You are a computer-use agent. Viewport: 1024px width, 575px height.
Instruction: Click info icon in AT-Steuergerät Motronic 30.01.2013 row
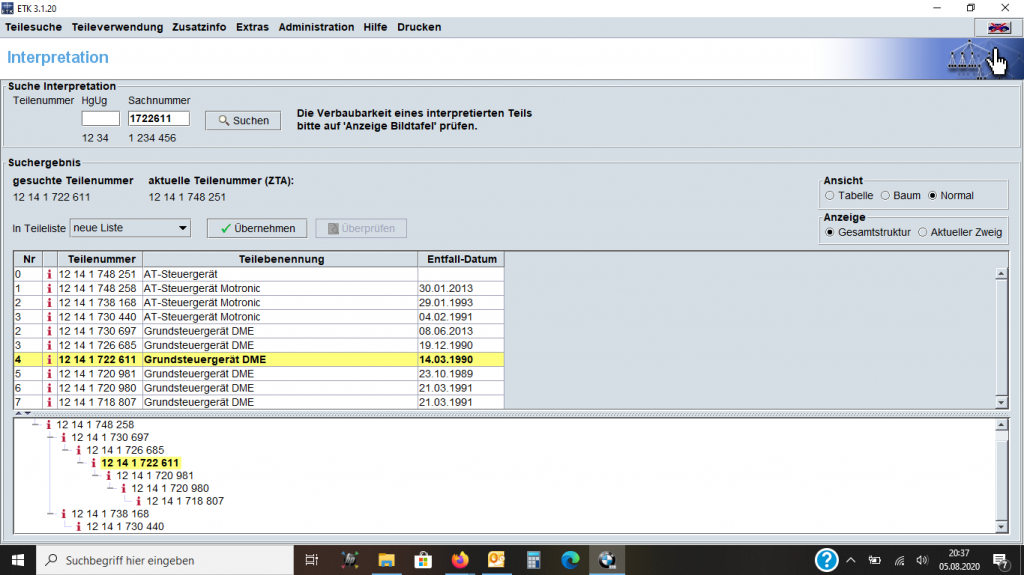(49, 288)
